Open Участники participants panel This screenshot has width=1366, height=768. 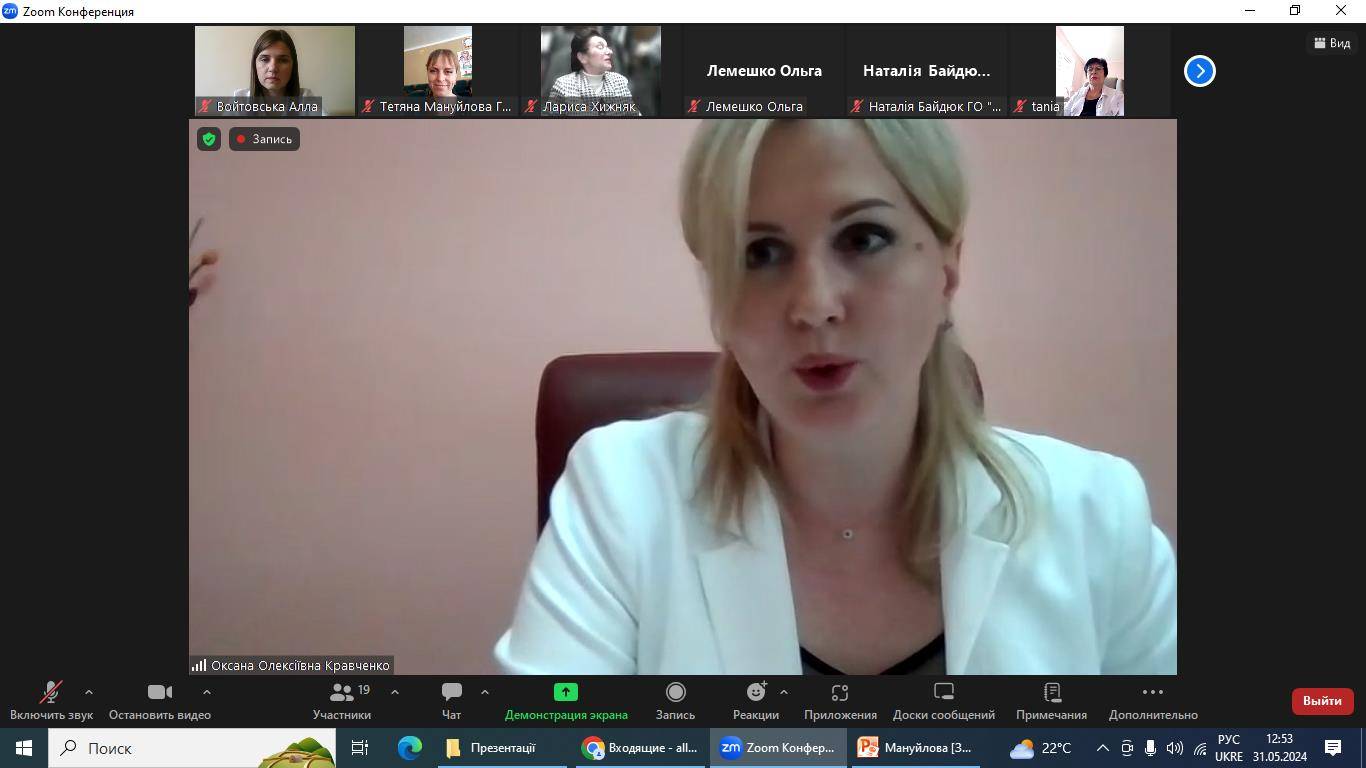[342, 701]
